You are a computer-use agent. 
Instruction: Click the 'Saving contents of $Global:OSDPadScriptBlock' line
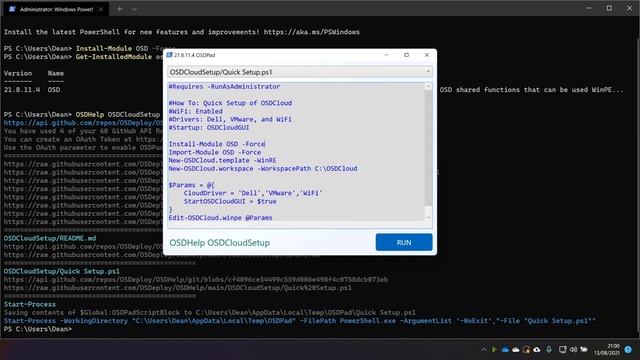tap(210, 313)
